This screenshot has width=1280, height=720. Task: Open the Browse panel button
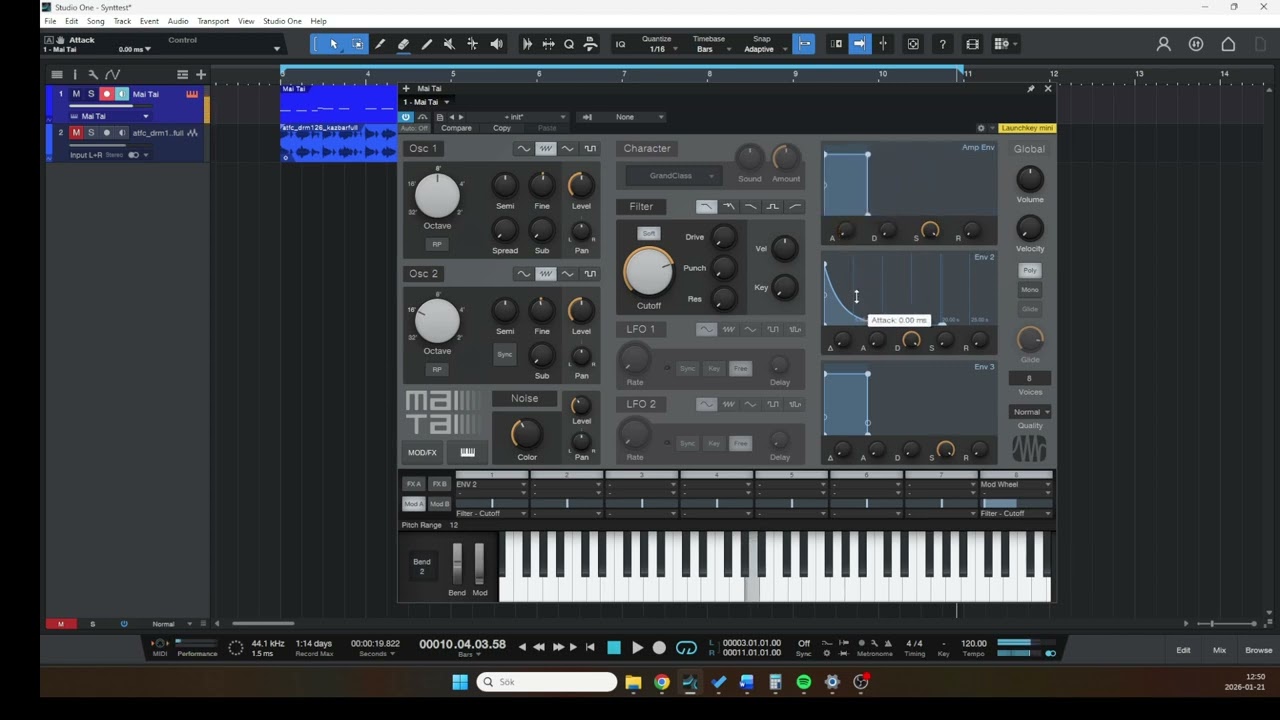[1258, 650]
